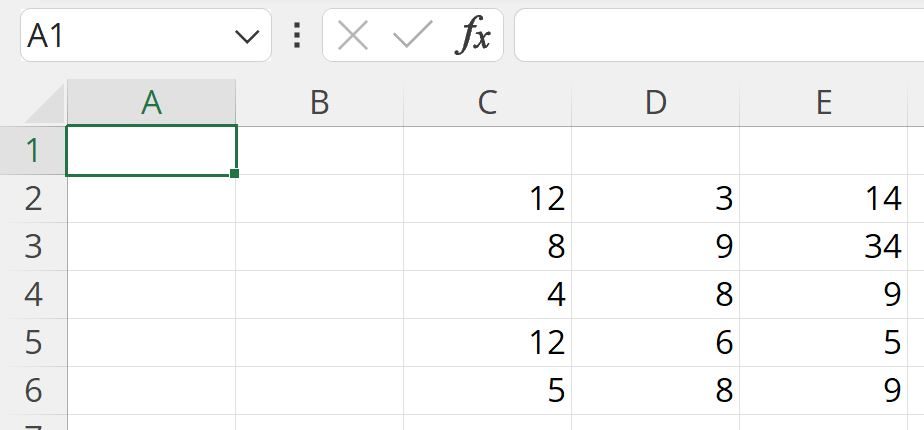The width and height of the screenshot is (924, 430).
Task: Click the three-dot handle beside Name Box
Action: [297, 37]
